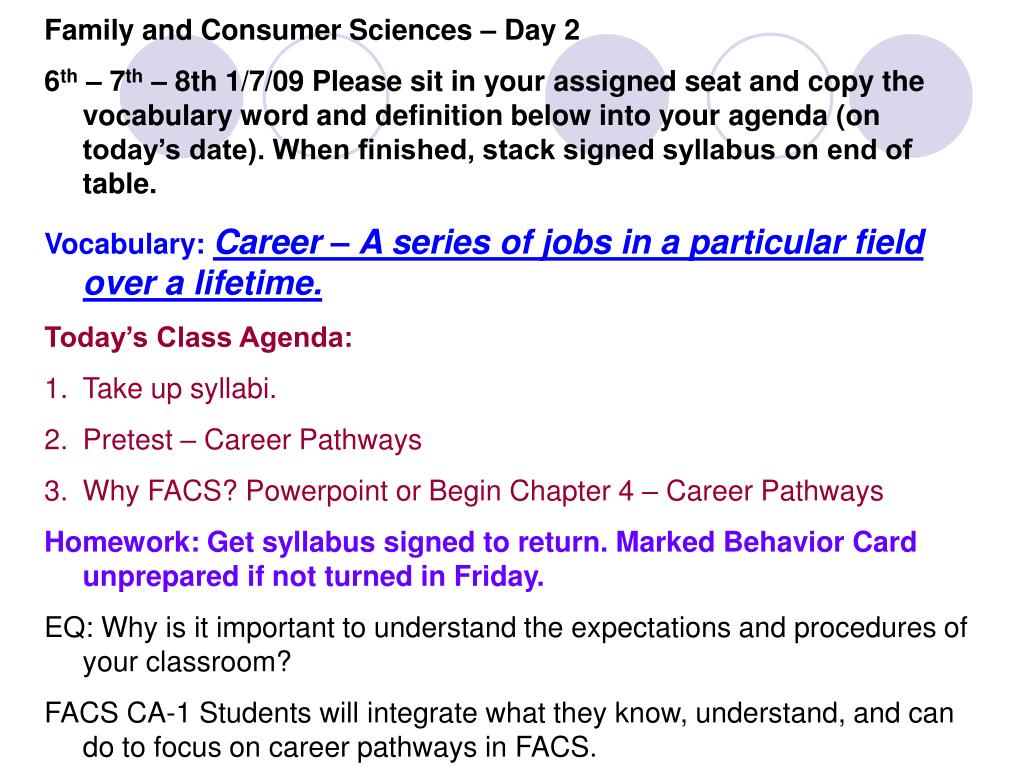Click the purple 'Homework:' line
This screenshot has height=768, width=1024.
point(481,543)
